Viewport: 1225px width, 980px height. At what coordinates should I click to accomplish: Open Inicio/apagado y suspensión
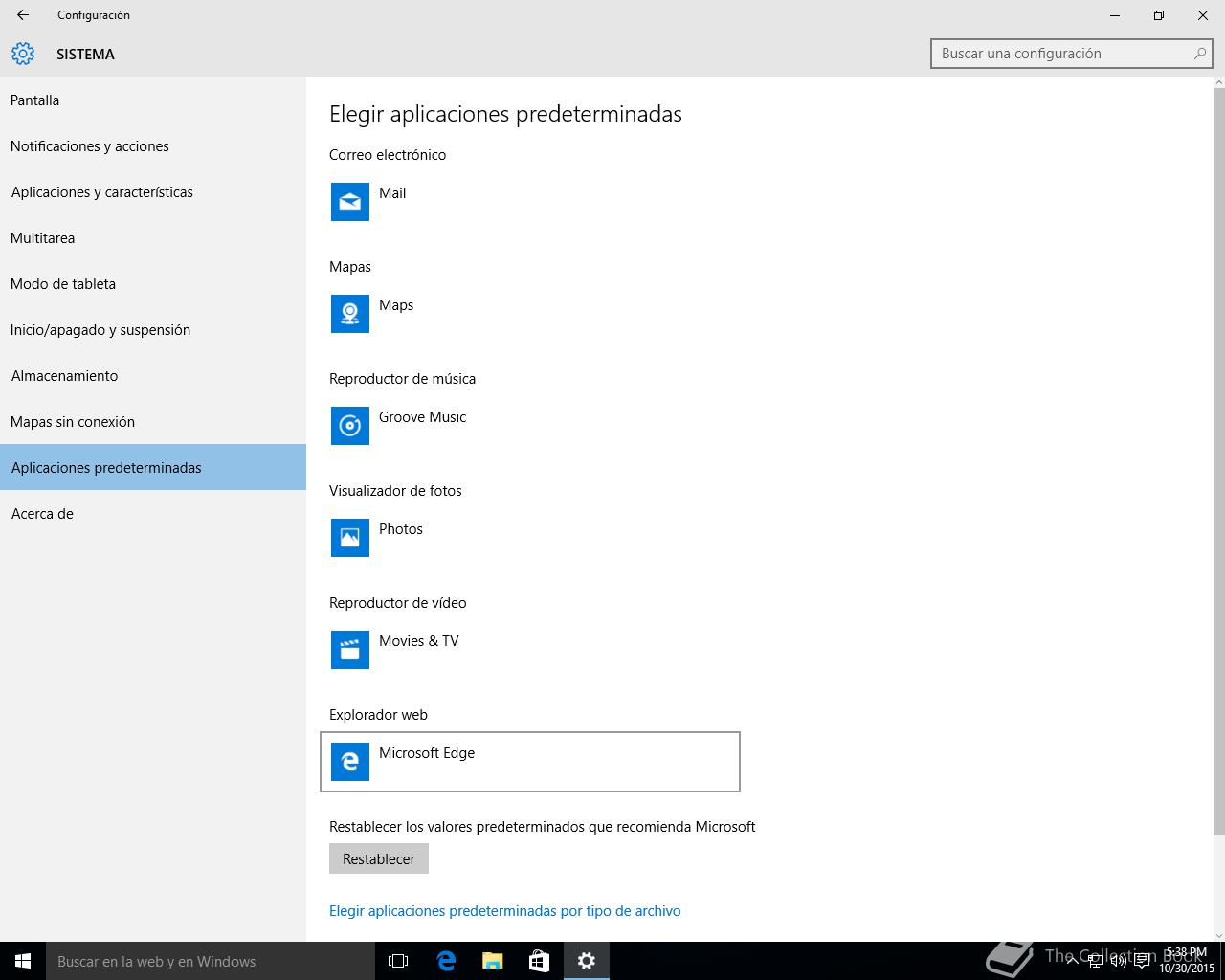pos(153,329)
